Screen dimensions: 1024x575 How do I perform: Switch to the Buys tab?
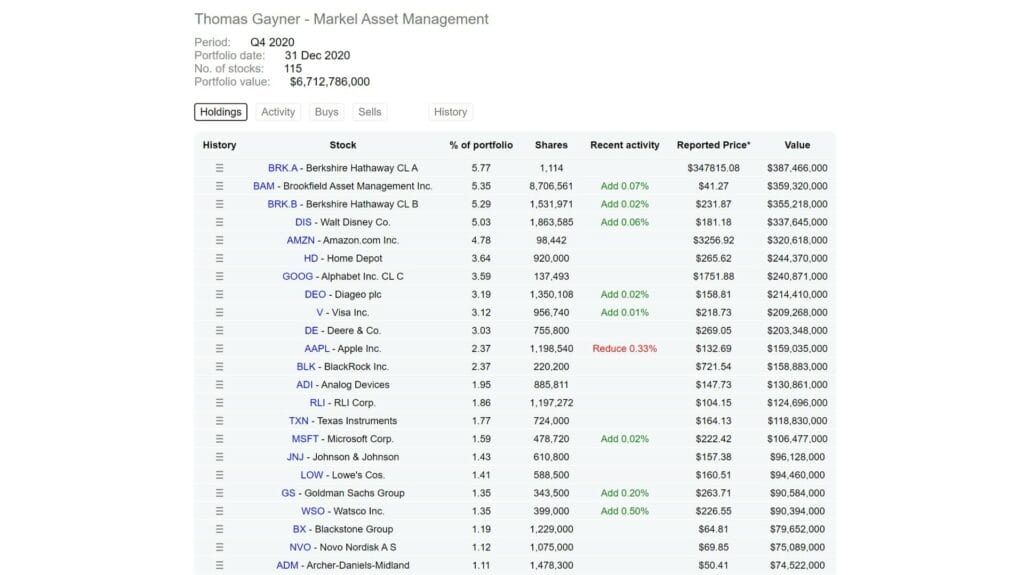[327, 112]
